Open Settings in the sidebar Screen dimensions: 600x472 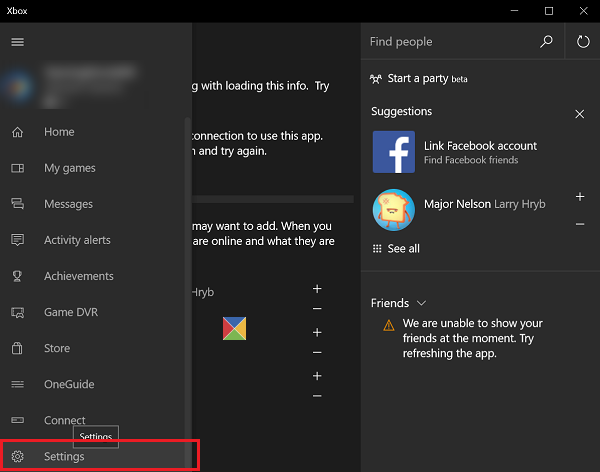click(x=64, y=456)
